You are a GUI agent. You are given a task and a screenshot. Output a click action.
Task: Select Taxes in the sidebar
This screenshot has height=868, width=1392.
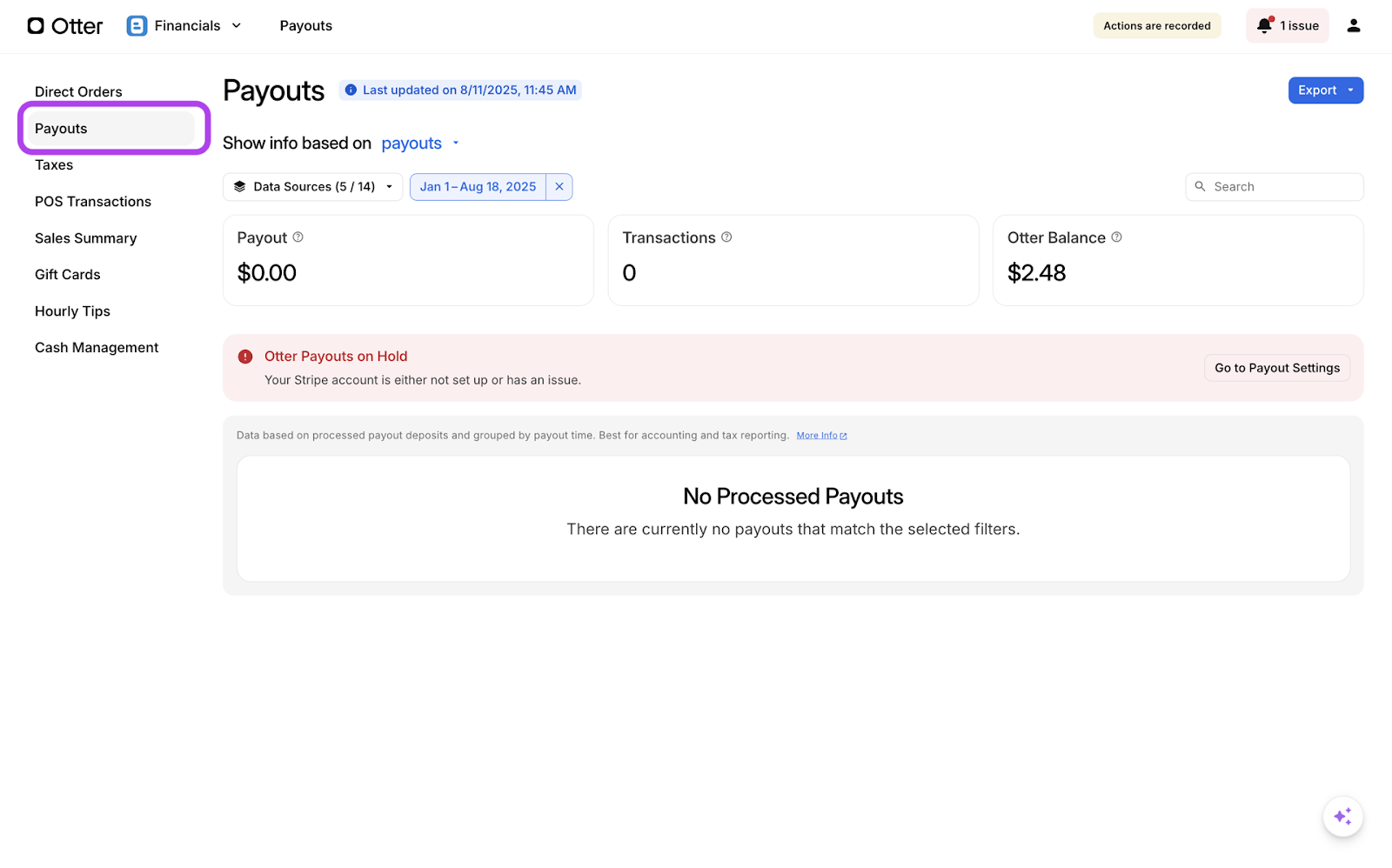point(54,165)
